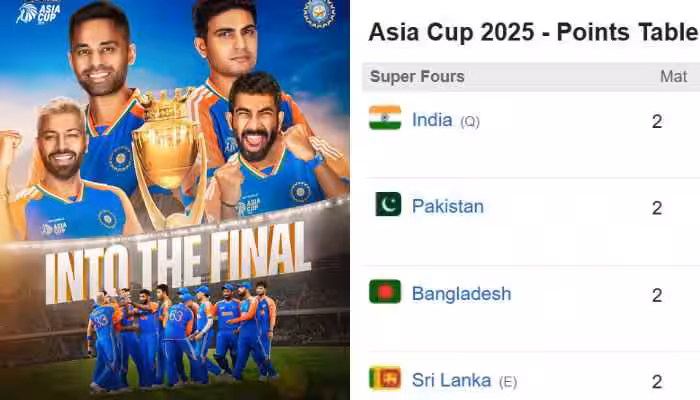The image size is (700, 400).
Task: Click the golden trophy in the poster
Action: 169,150
